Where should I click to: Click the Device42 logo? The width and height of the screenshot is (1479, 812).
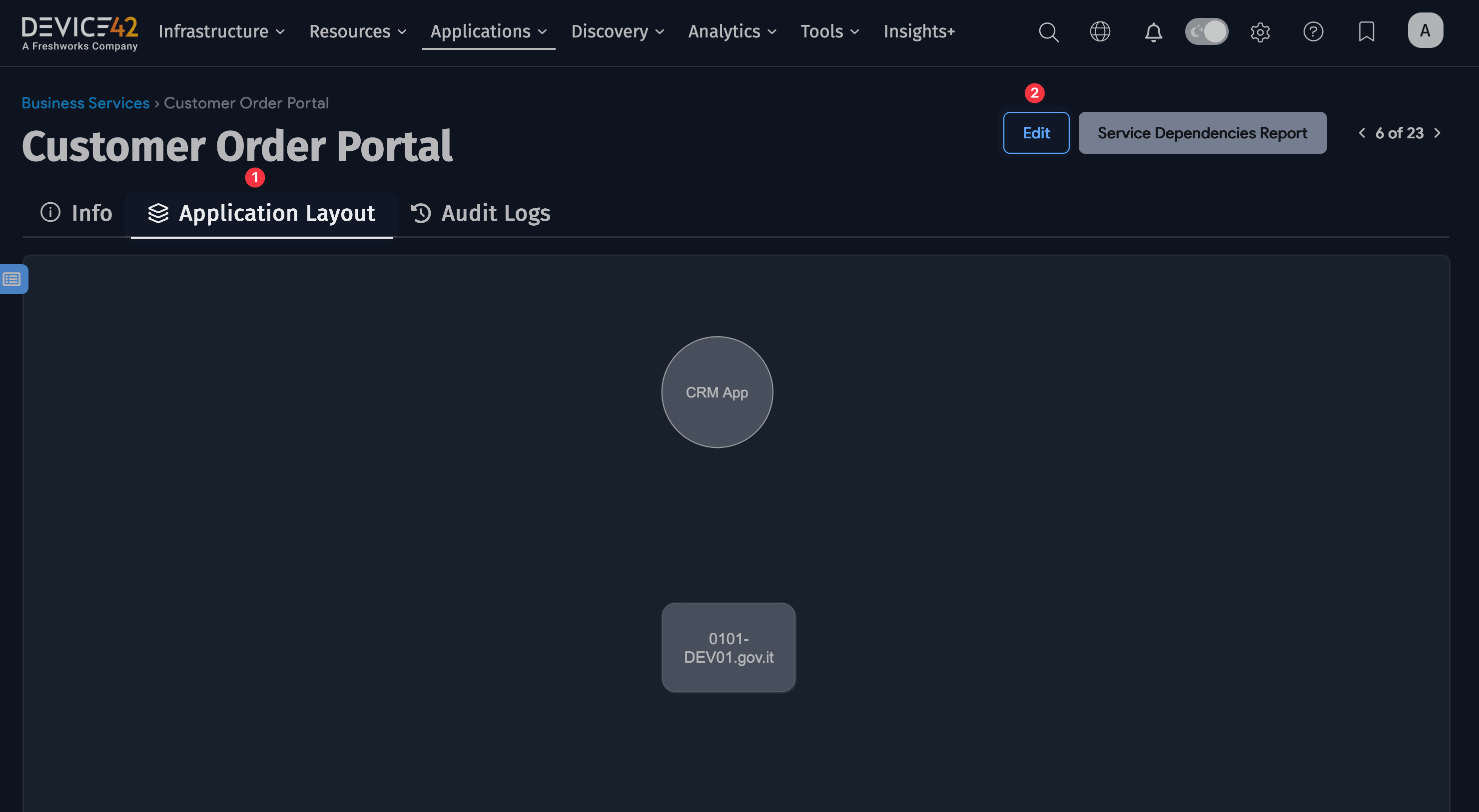[79, 31]
